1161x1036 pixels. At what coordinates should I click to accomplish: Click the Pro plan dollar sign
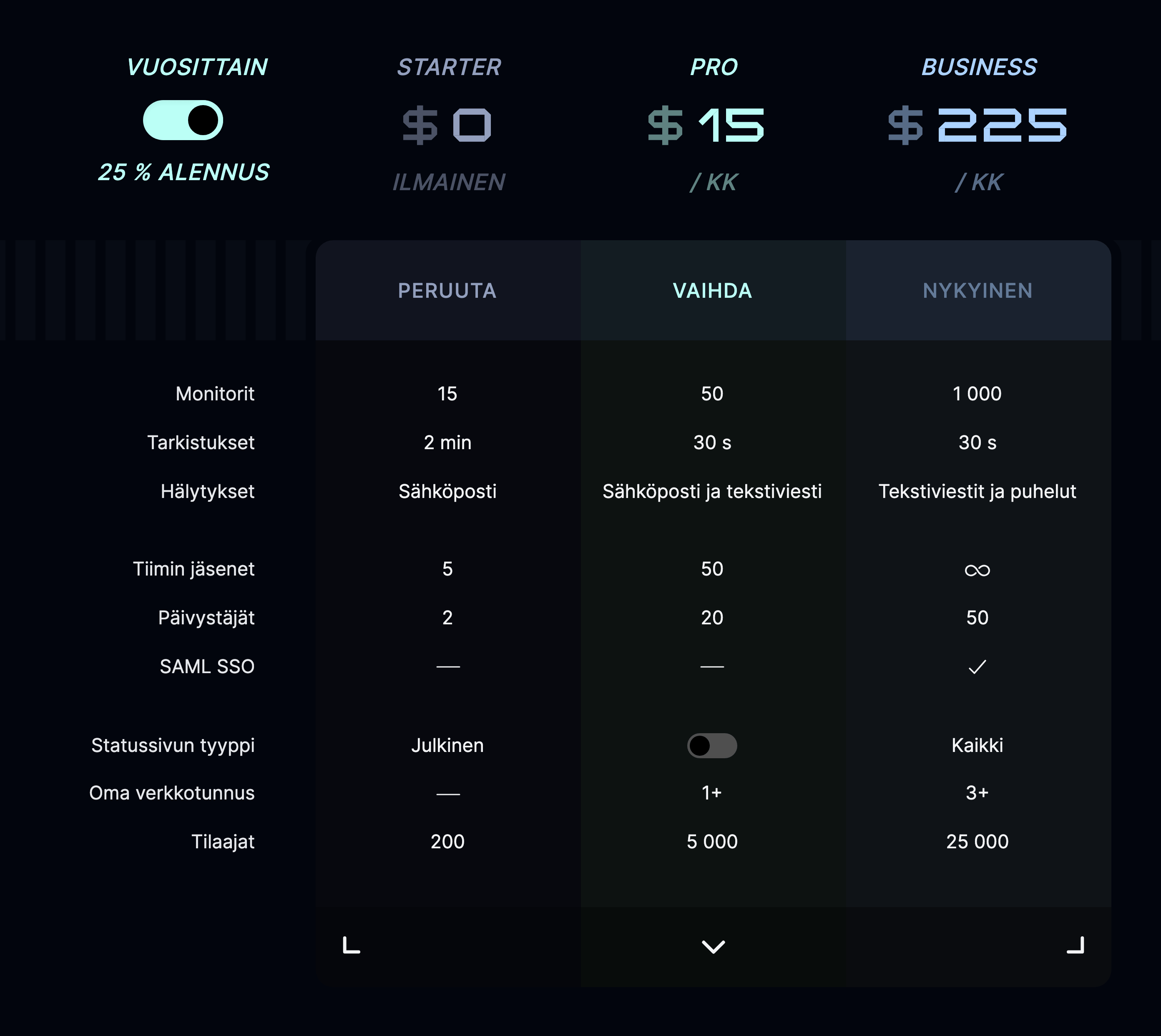[665, 125]
